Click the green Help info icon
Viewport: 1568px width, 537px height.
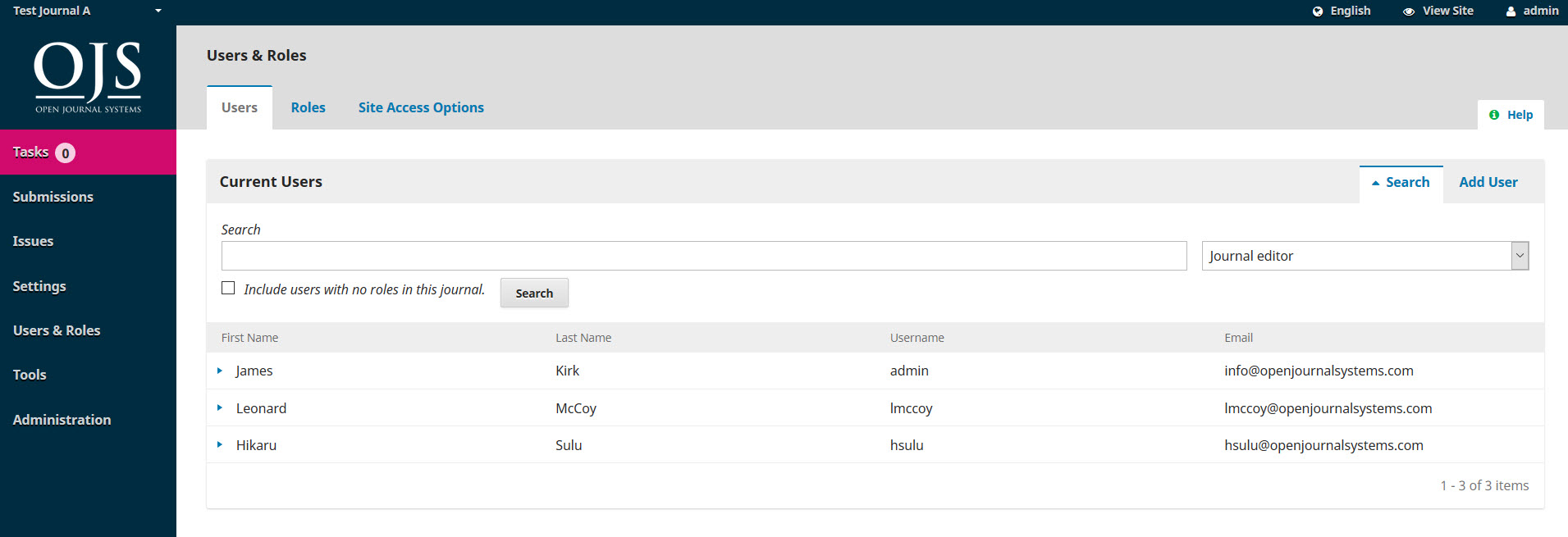[x=1494, y=115]
